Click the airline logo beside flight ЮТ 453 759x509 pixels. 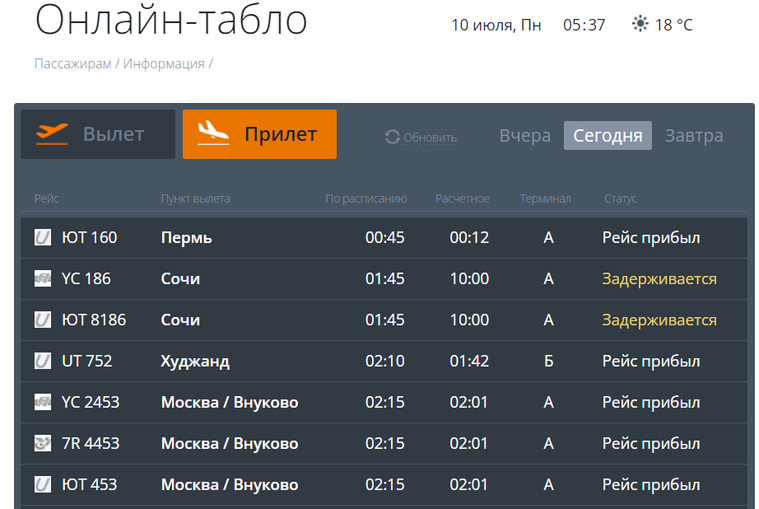(43, 484)
